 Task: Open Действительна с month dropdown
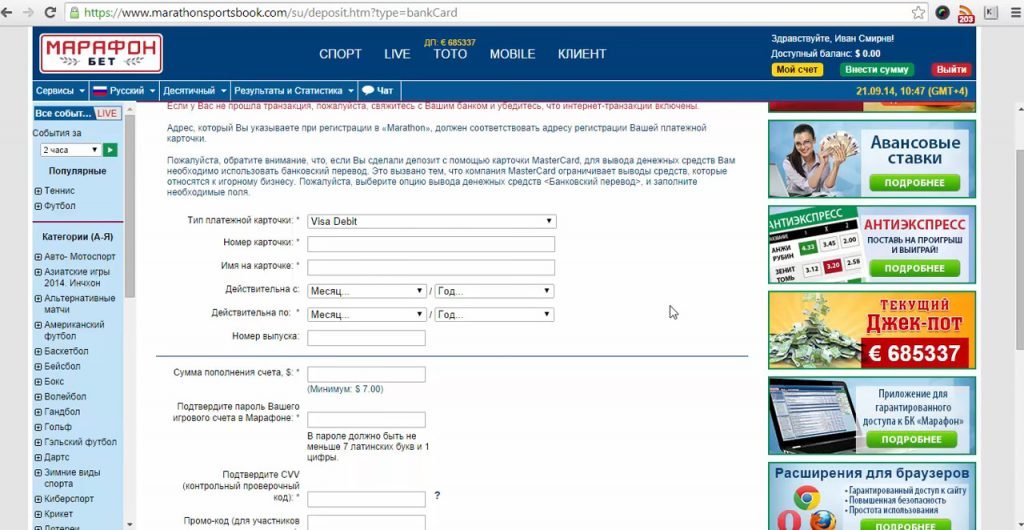point(367,291)
